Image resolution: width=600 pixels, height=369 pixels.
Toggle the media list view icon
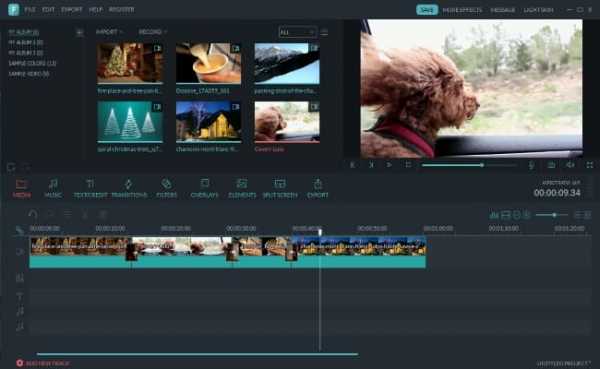(x=324, y=33)
